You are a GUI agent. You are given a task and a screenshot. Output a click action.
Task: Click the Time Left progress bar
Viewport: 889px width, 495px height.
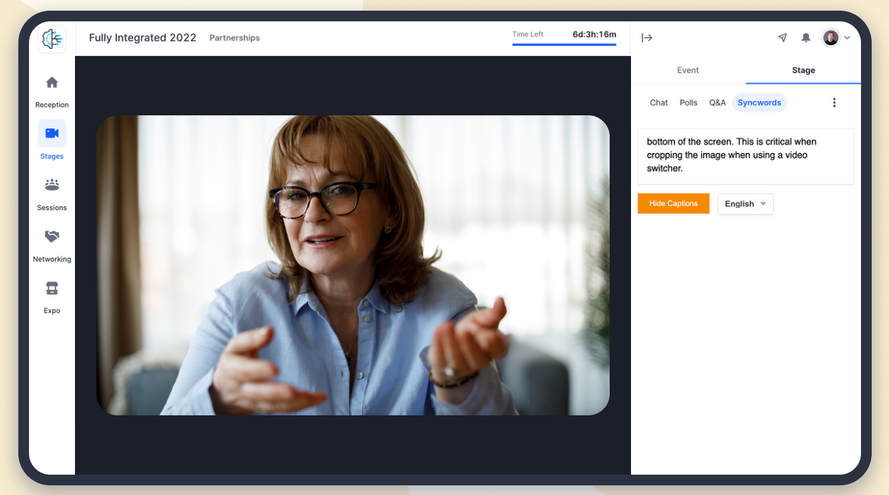pos(564,44)
